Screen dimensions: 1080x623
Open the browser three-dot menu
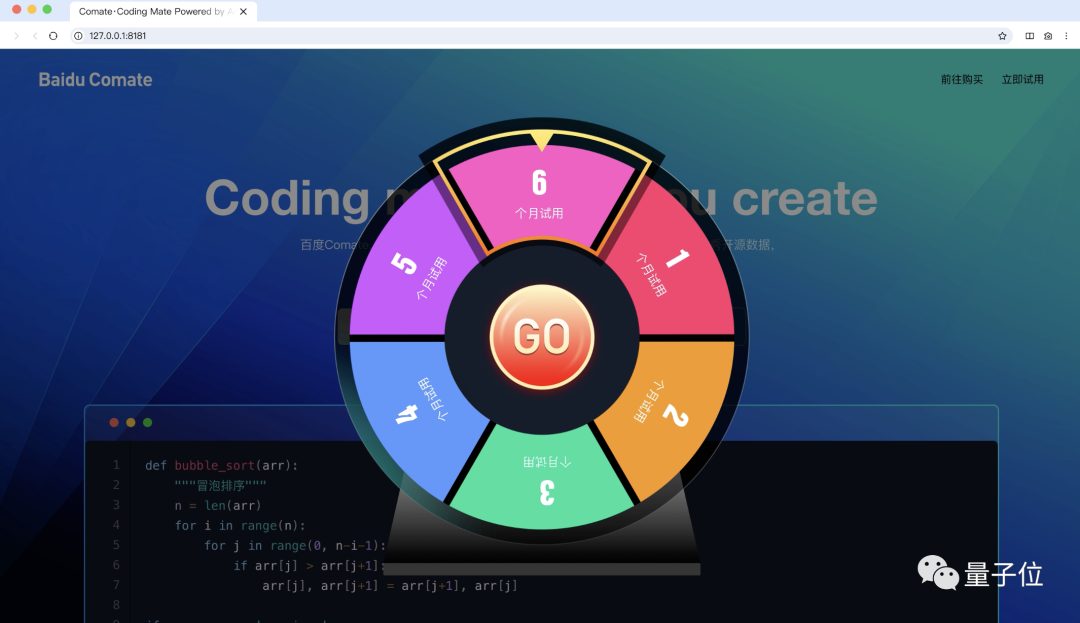click(1066, 36)
